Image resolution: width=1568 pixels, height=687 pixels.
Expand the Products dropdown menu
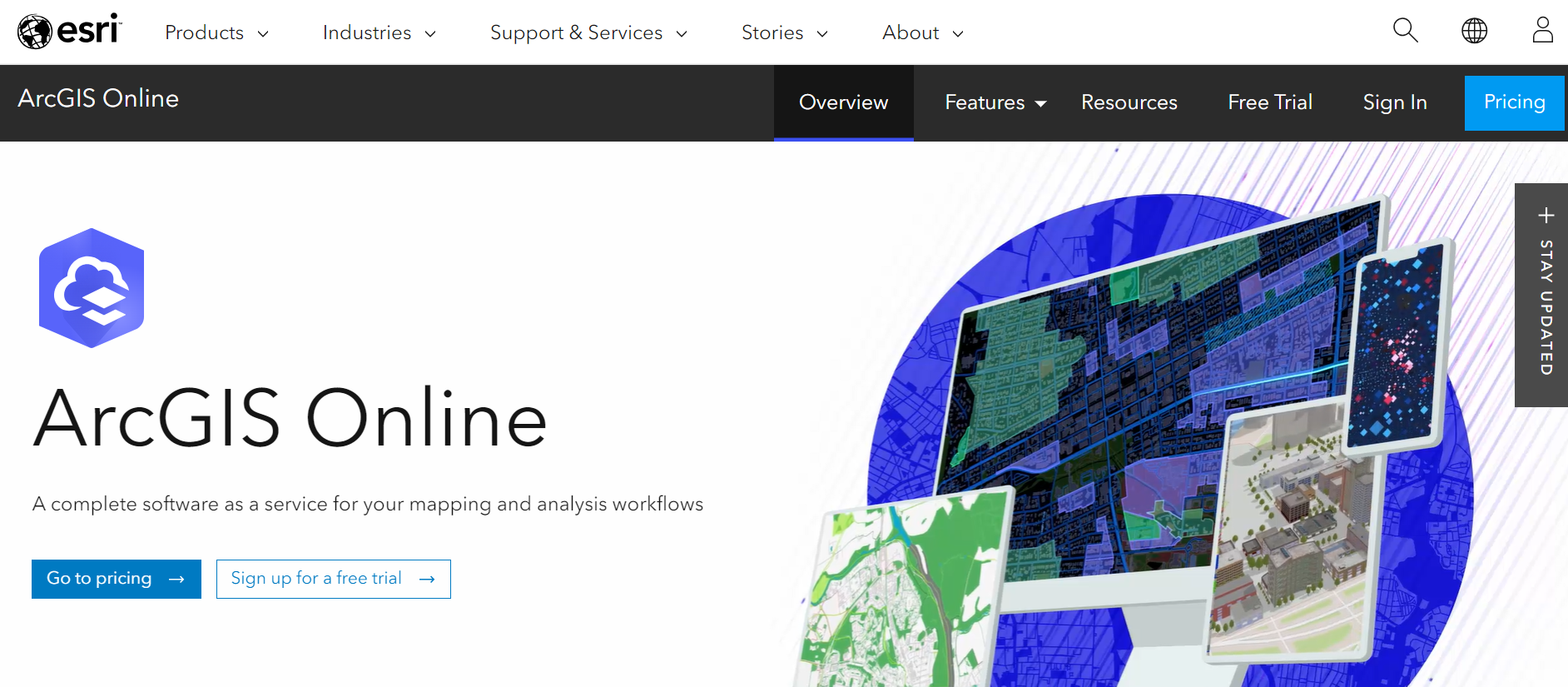pos(216,33)
